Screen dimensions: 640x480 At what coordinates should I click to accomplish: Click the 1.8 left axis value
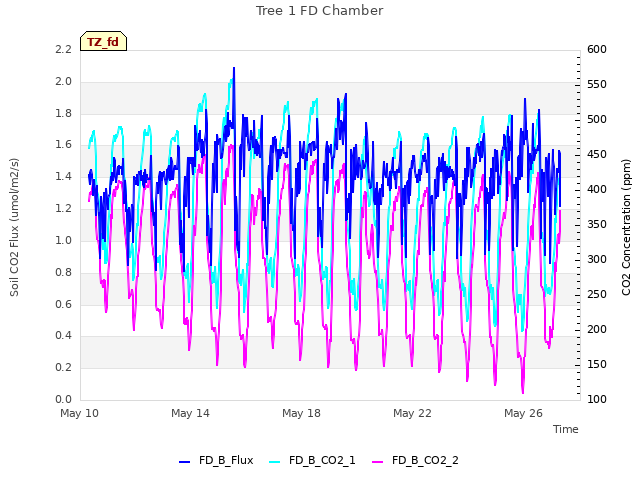click(x=63, y=113)
